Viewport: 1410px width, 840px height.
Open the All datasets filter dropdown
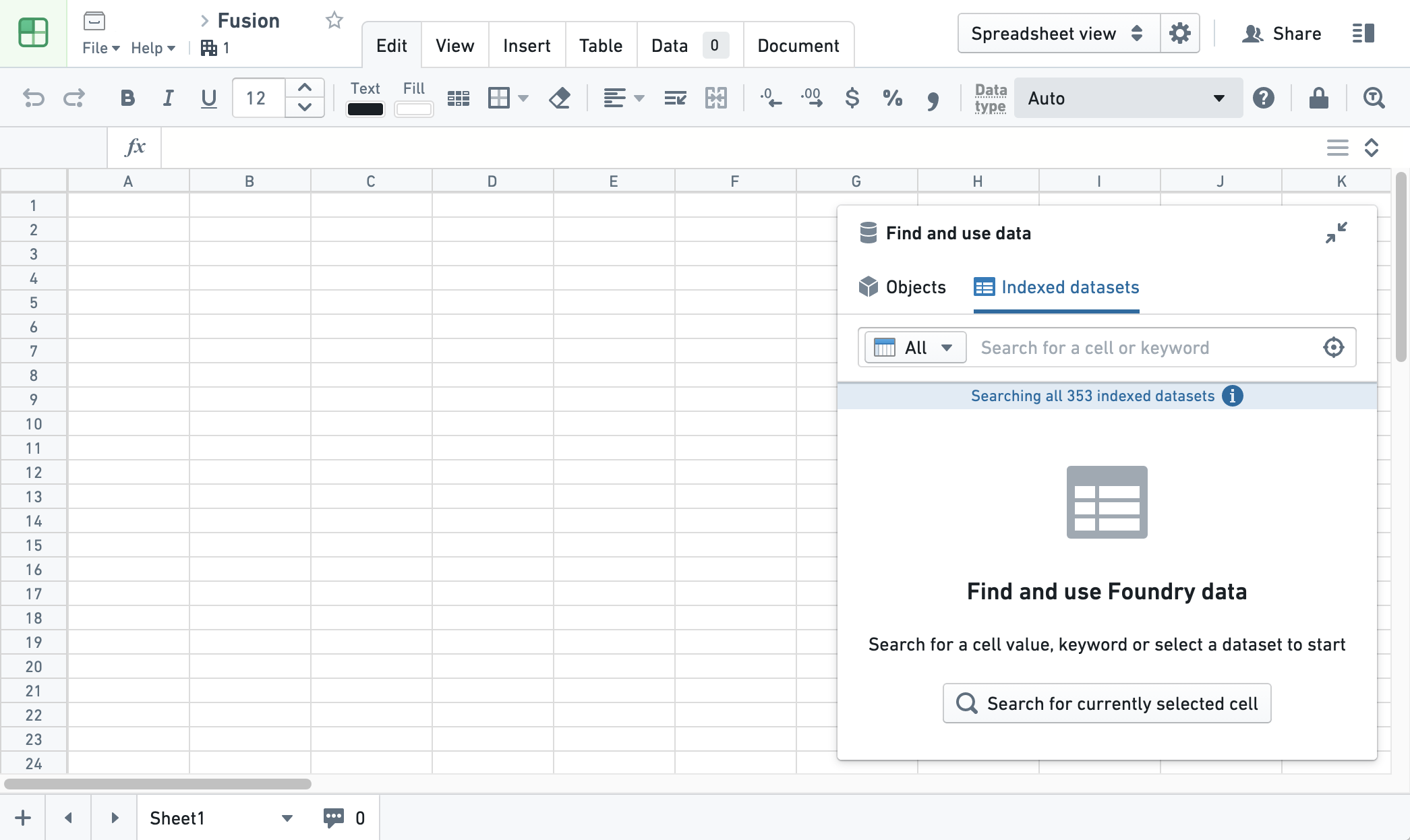[x=915, y=348]
